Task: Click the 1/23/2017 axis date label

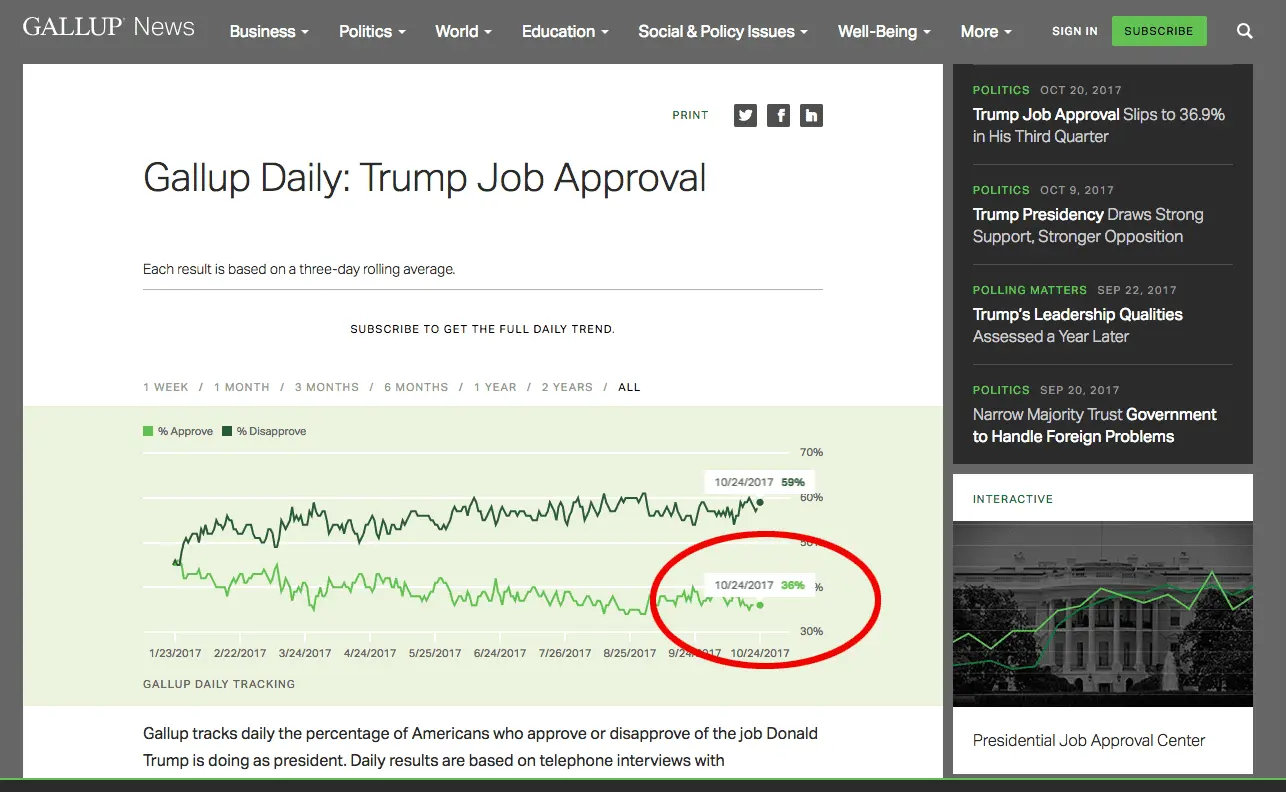Action: click(175, 653)
